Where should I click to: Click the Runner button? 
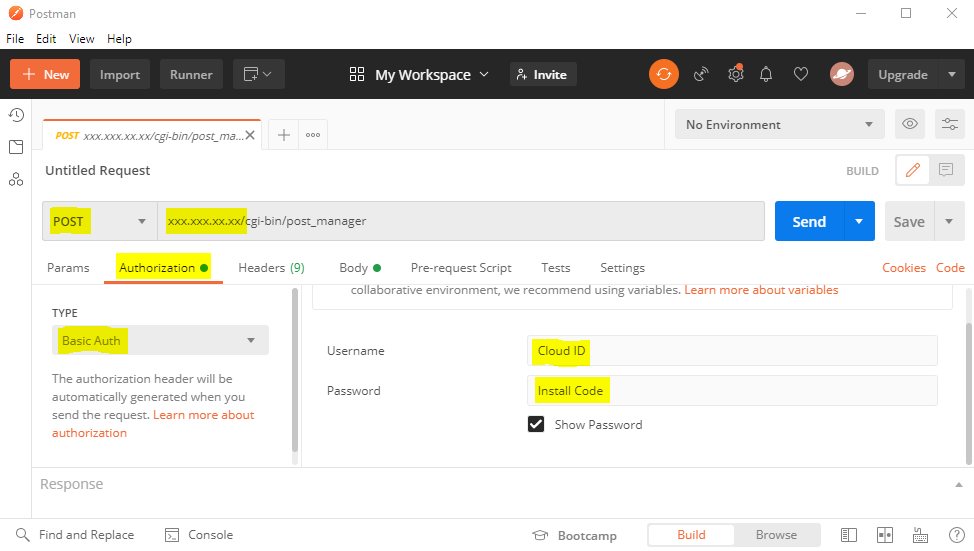point(191,75)
